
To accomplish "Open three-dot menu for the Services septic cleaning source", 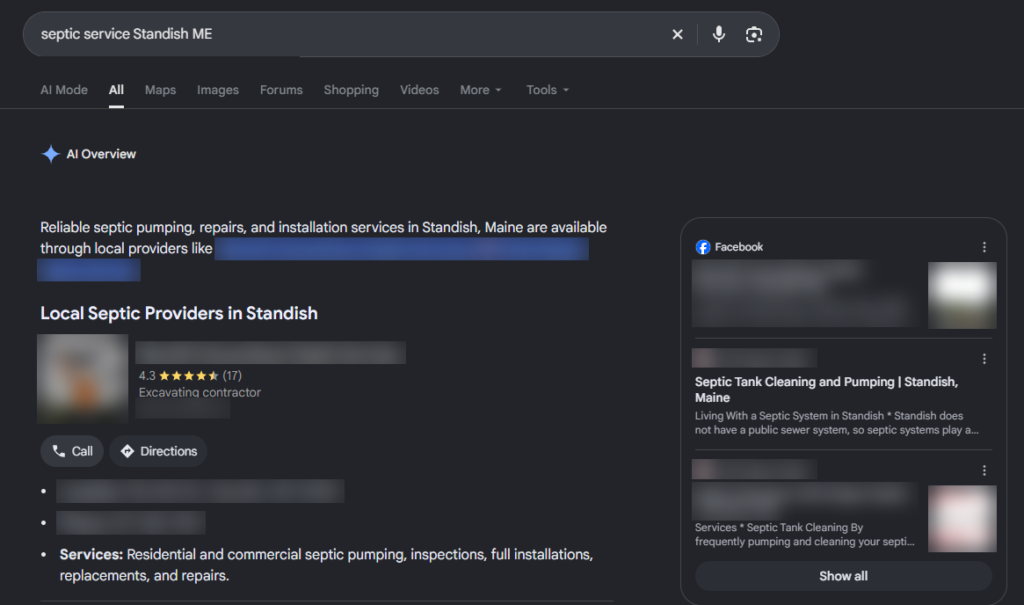I will click(x=984, y=470).
